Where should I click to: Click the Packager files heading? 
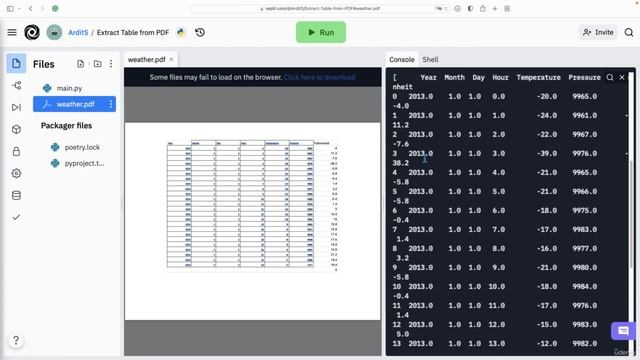click(x=66, y=126)
